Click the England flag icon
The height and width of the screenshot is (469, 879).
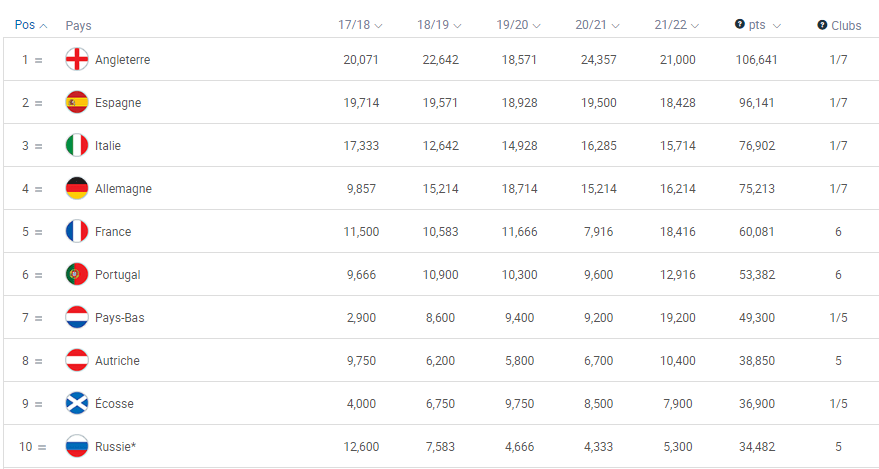[x=77, y=59]
